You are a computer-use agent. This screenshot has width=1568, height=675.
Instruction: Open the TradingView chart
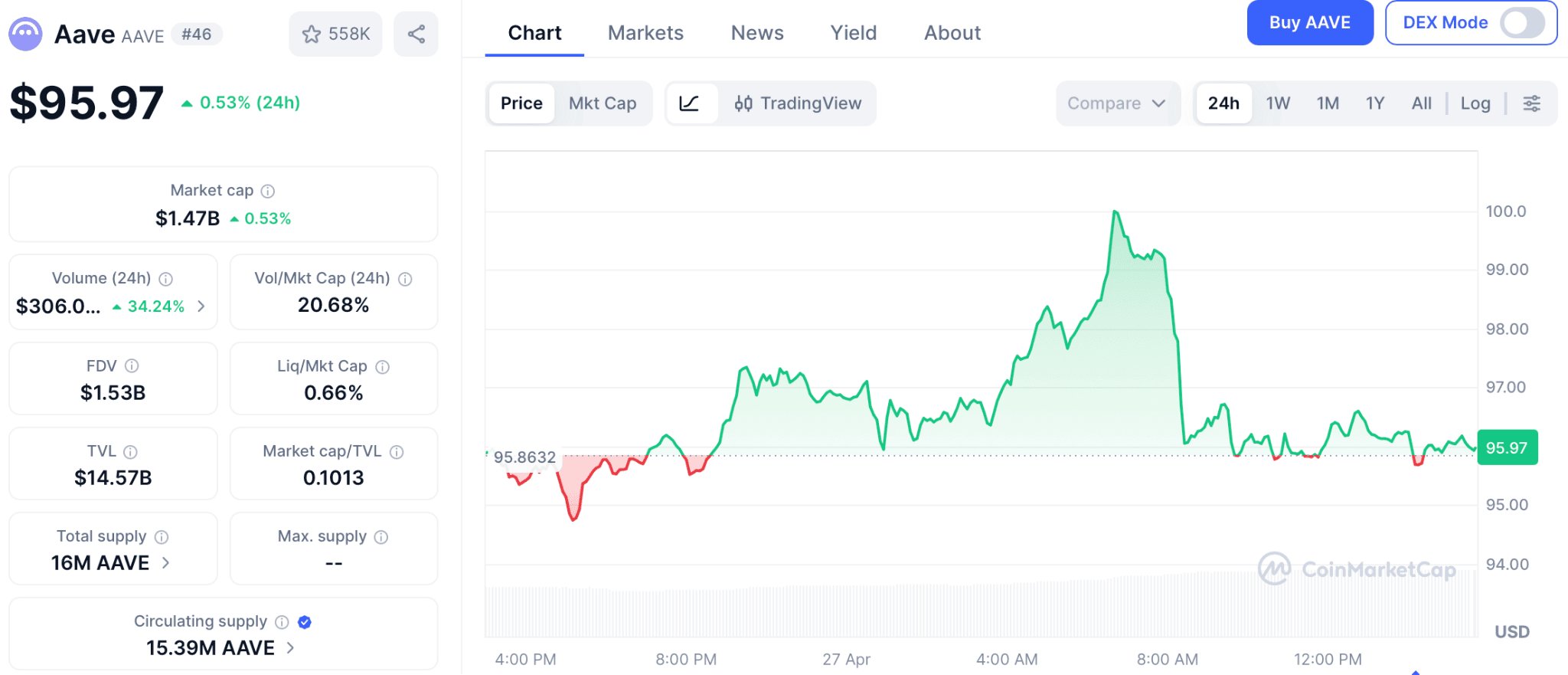[x=798, y=103]
